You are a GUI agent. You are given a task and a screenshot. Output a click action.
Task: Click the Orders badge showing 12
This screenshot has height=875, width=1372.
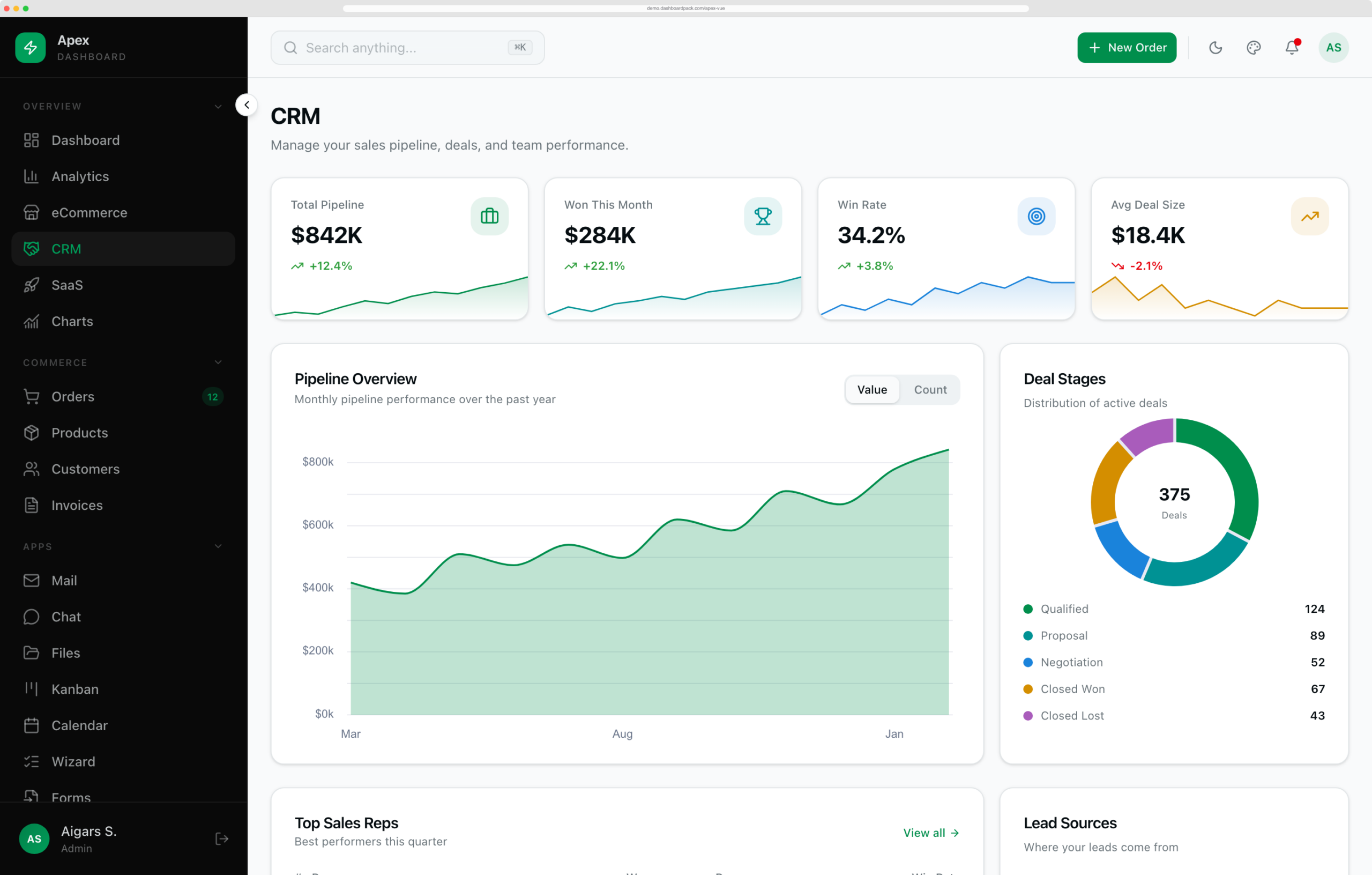click(213, 397)
